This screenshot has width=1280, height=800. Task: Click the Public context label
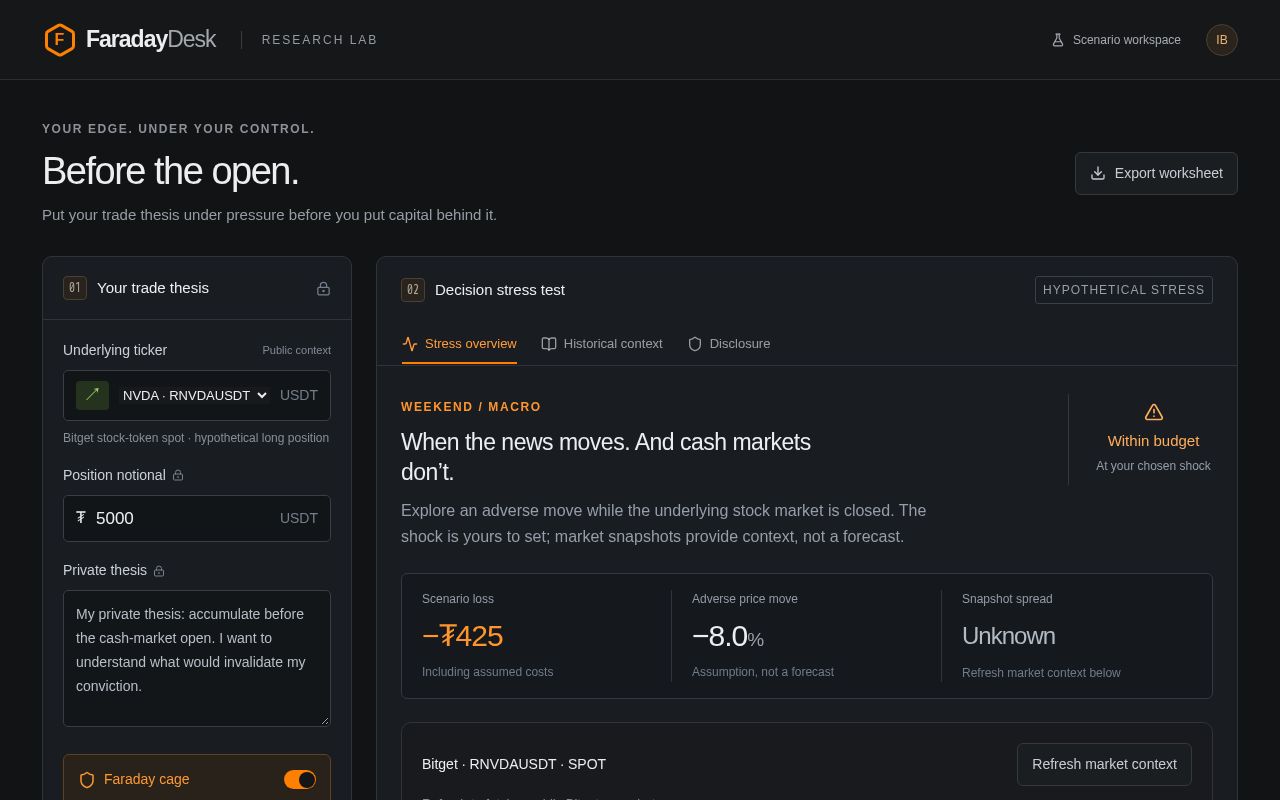[x=297, y=350]
